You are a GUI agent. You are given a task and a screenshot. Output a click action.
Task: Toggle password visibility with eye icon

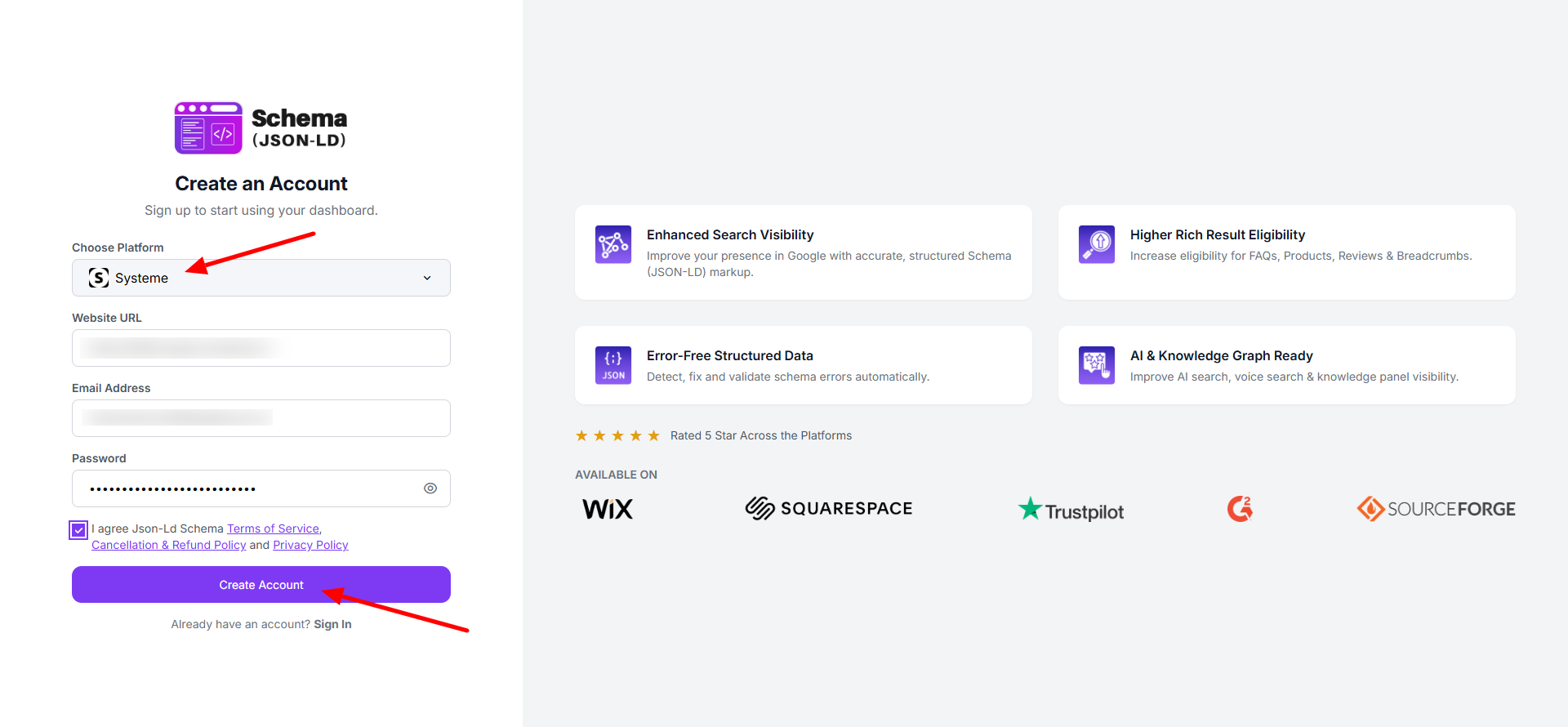pos(430,488)
